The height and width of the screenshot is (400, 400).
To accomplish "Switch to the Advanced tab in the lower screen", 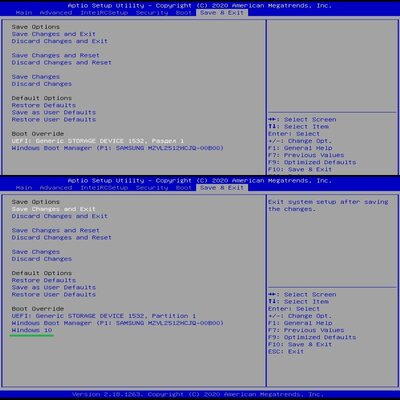I will coord(56,188).
